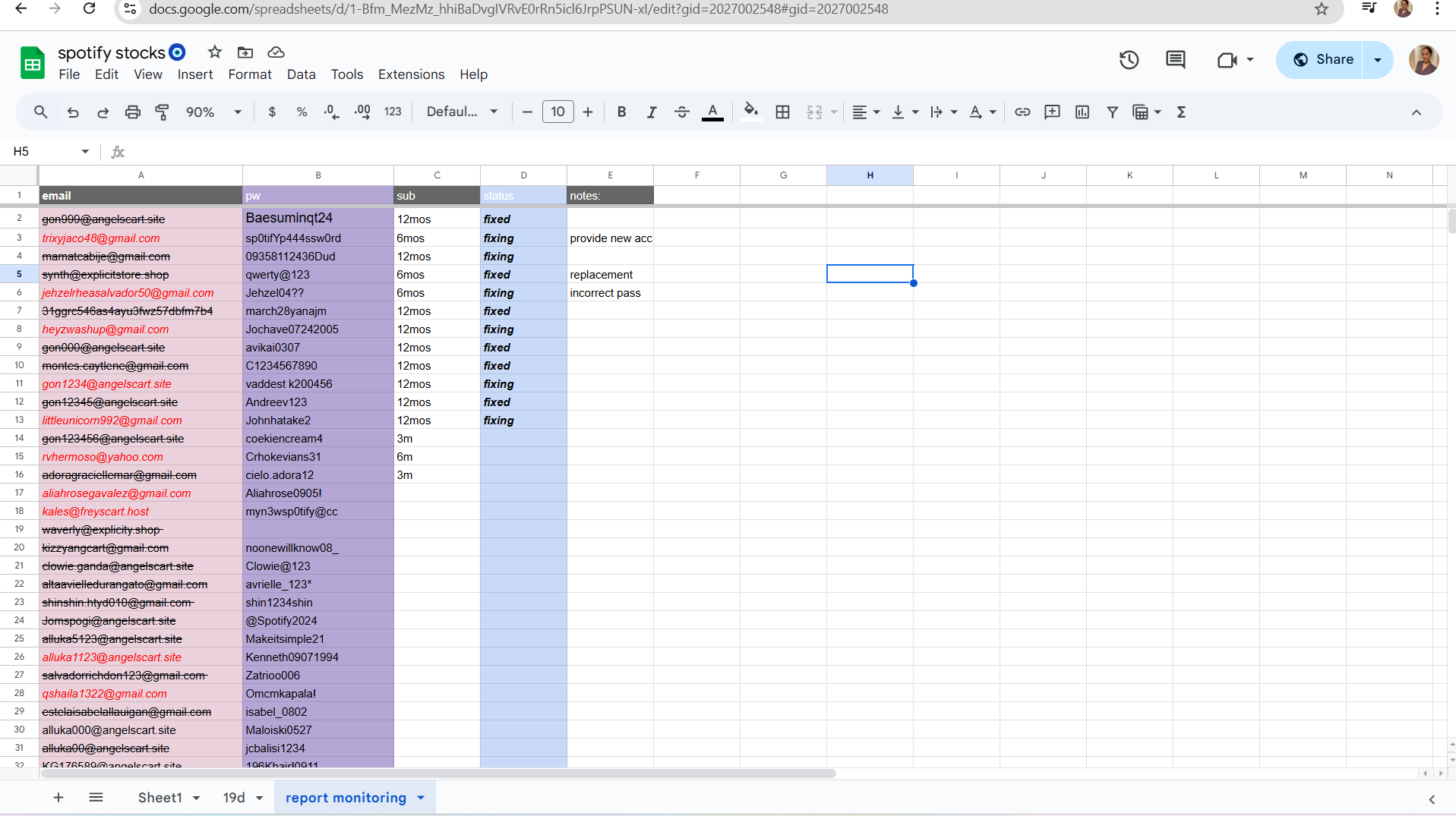Screen dimensions: 1456x816
Task: Open the borders tool
Action: pyautogui.click(x=782, y=112)
